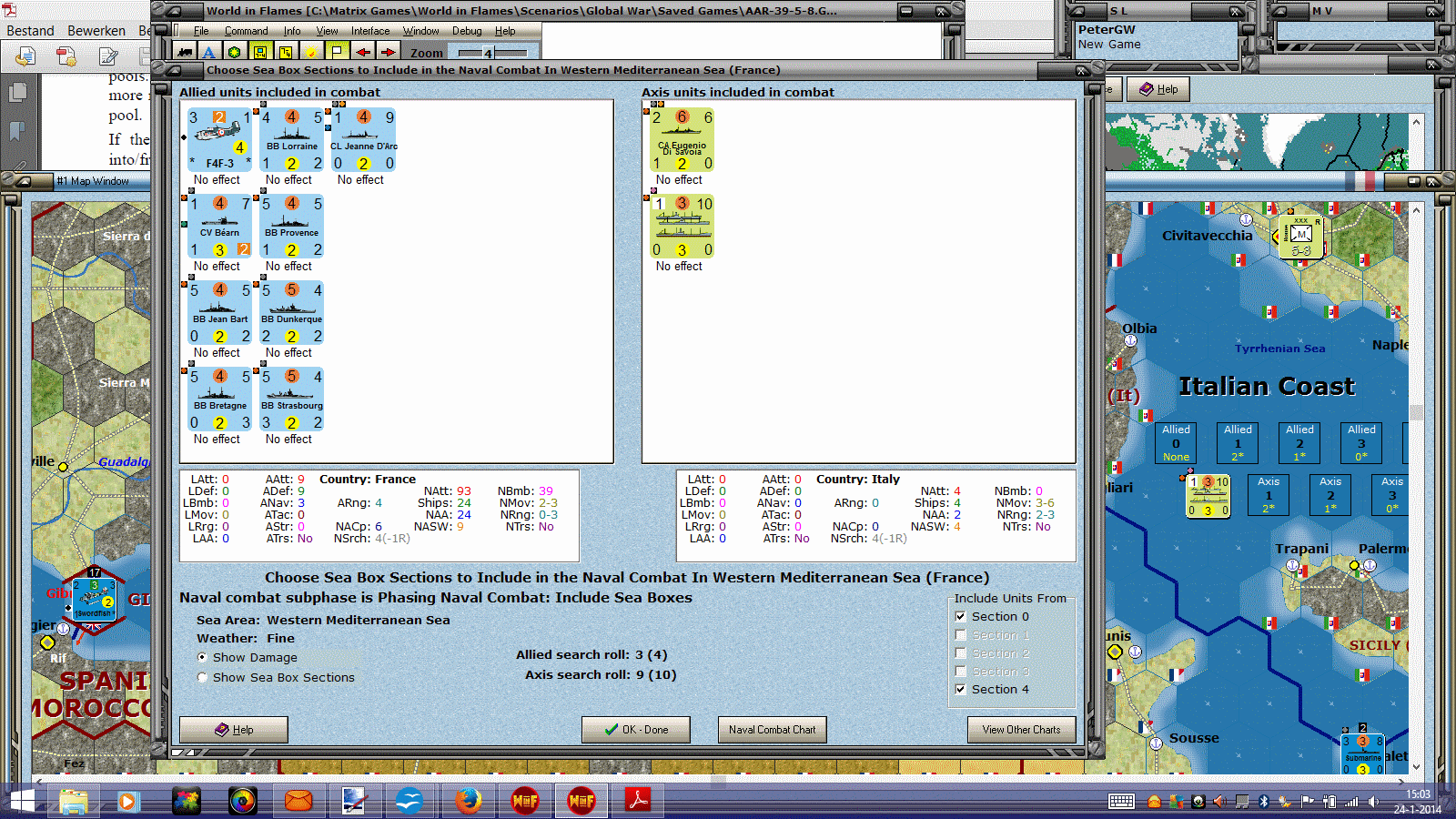Click the Windows Start button
The height and width of the screenshot is (819, 1456).
click(21, 801)
